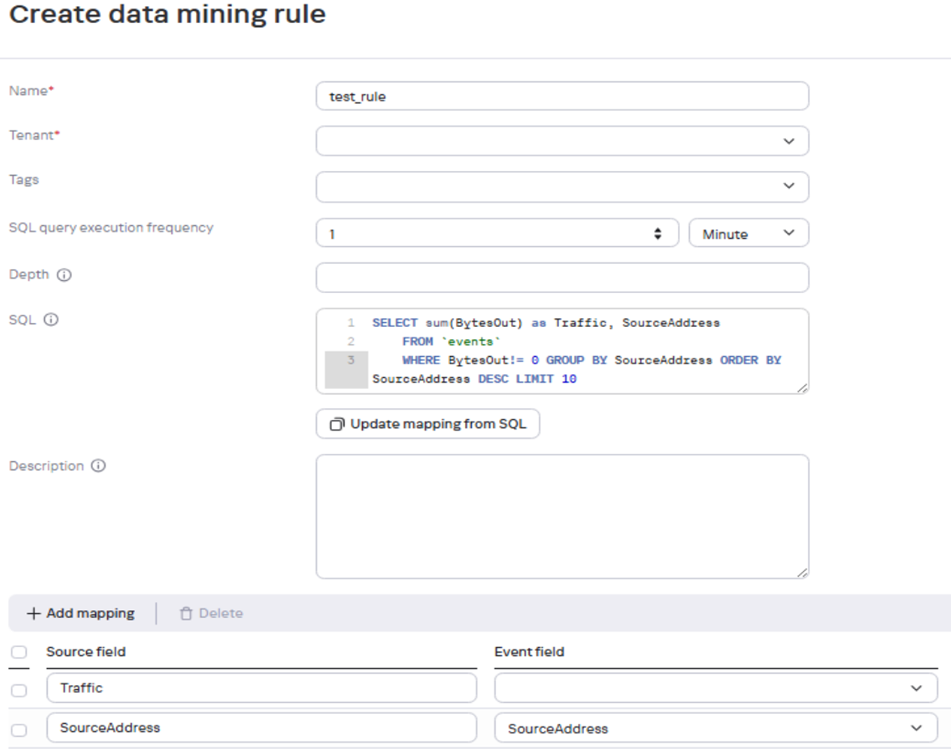Click the plus icon of Add mapping
This screenshot has width=951, height=755.
click(x=34, y=613)
